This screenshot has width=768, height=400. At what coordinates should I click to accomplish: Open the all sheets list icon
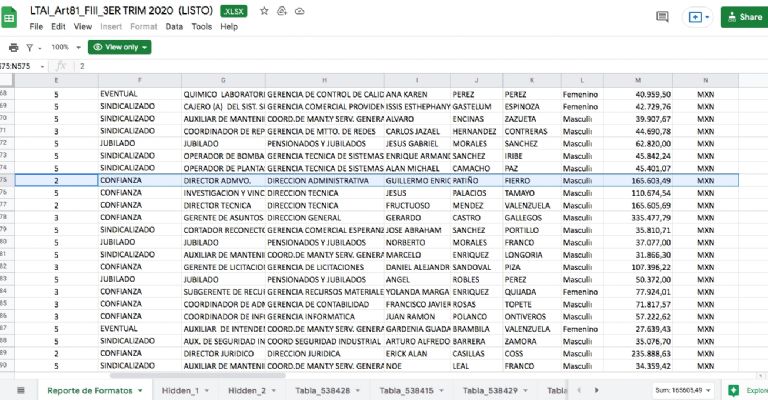pos(20,389)
